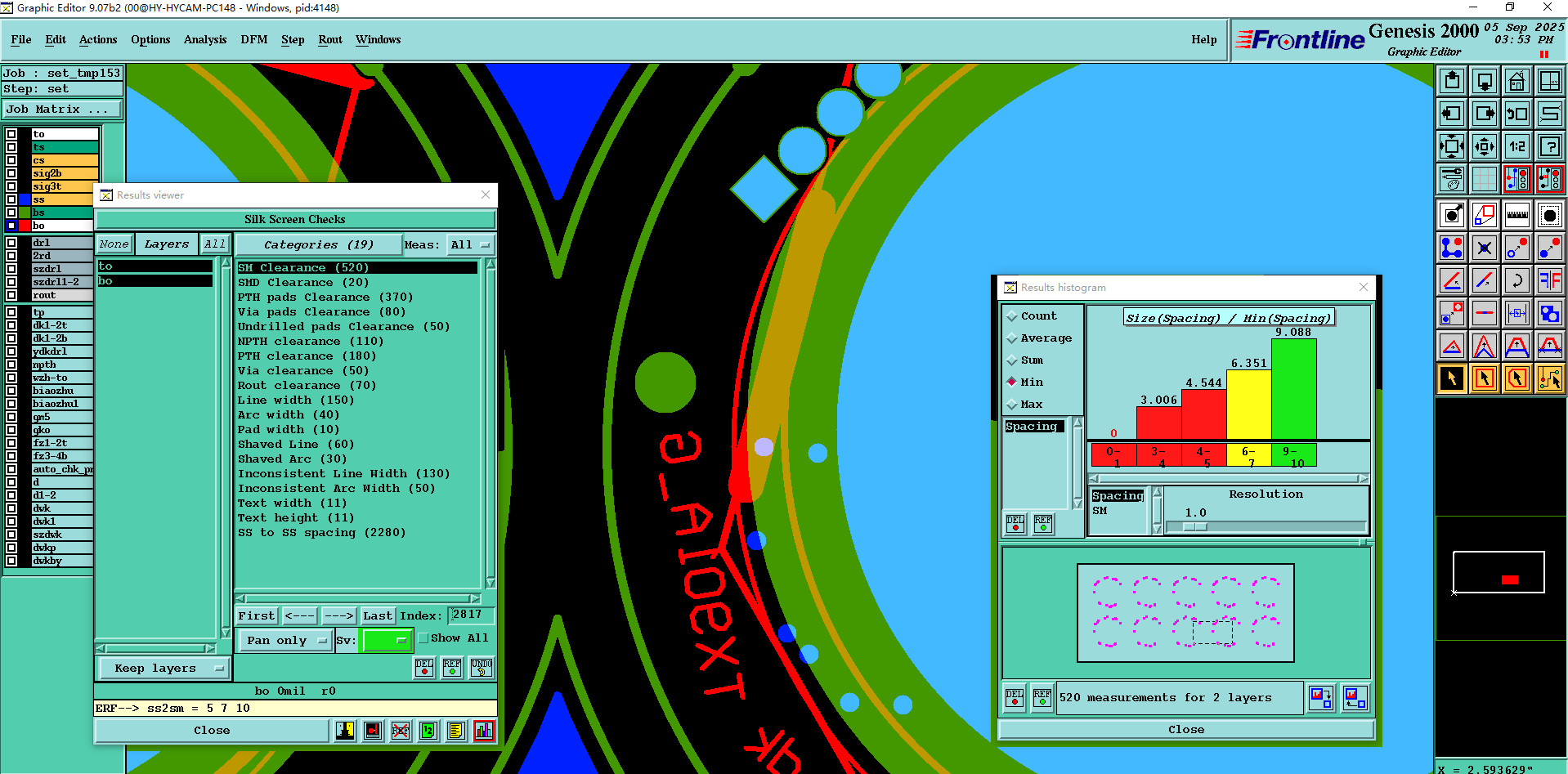1568x774 pixels.
Task: Click the Resolution slider handle
Action: [x=1194, y=527]
